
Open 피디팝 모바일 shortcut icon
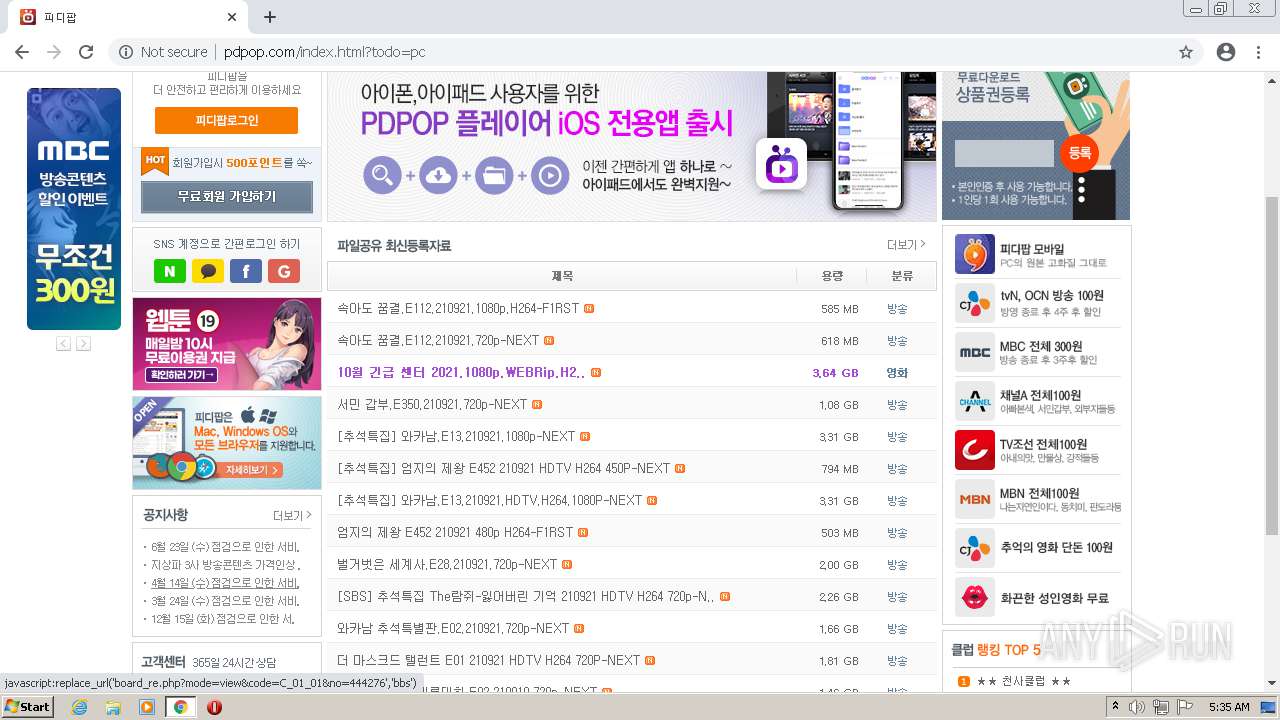pyautogui.click(x=975, y=254)
